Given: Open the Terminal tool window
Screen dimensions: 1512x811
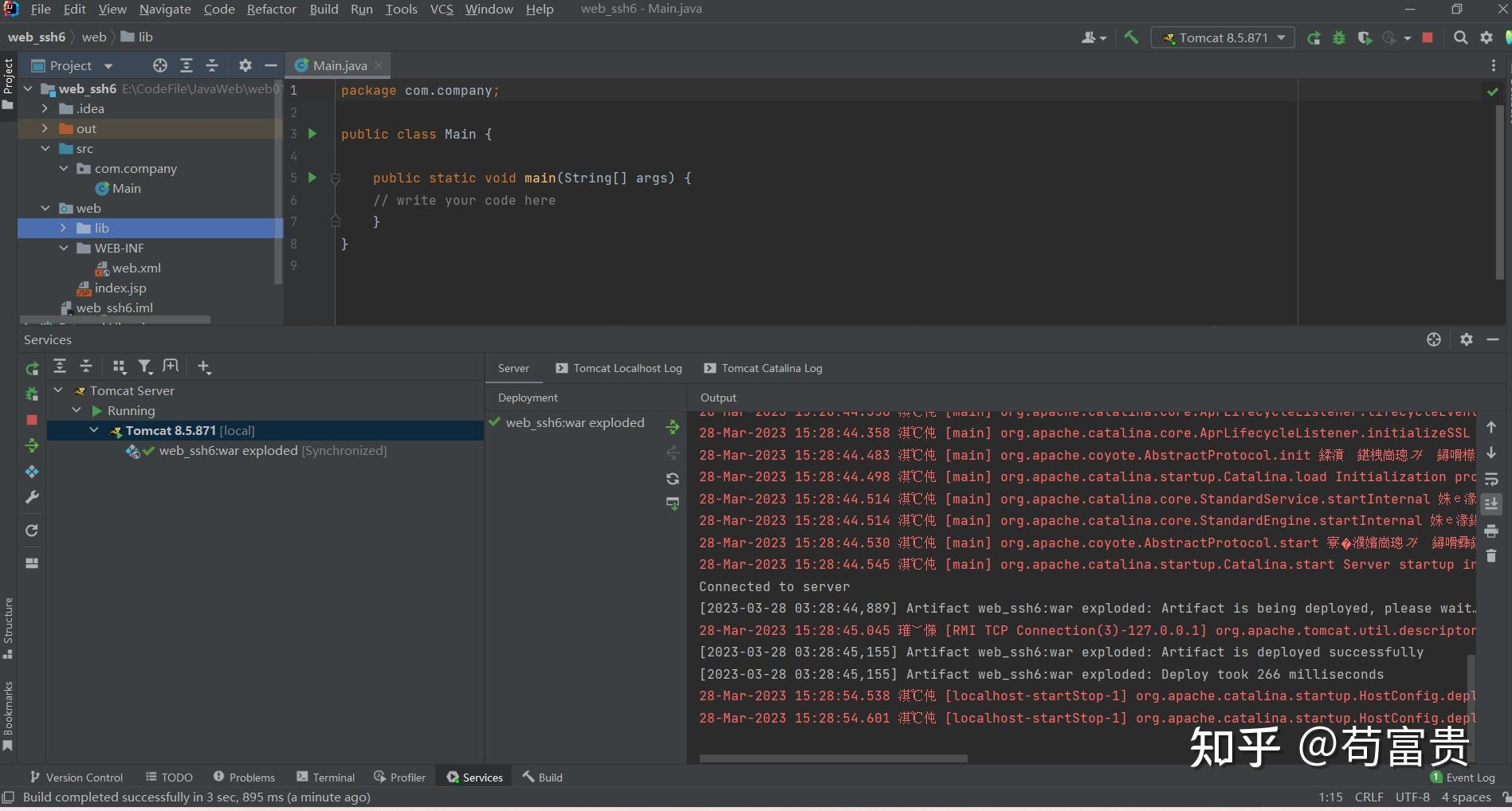Looking at the screenshot, I should (x=325, y=777).
